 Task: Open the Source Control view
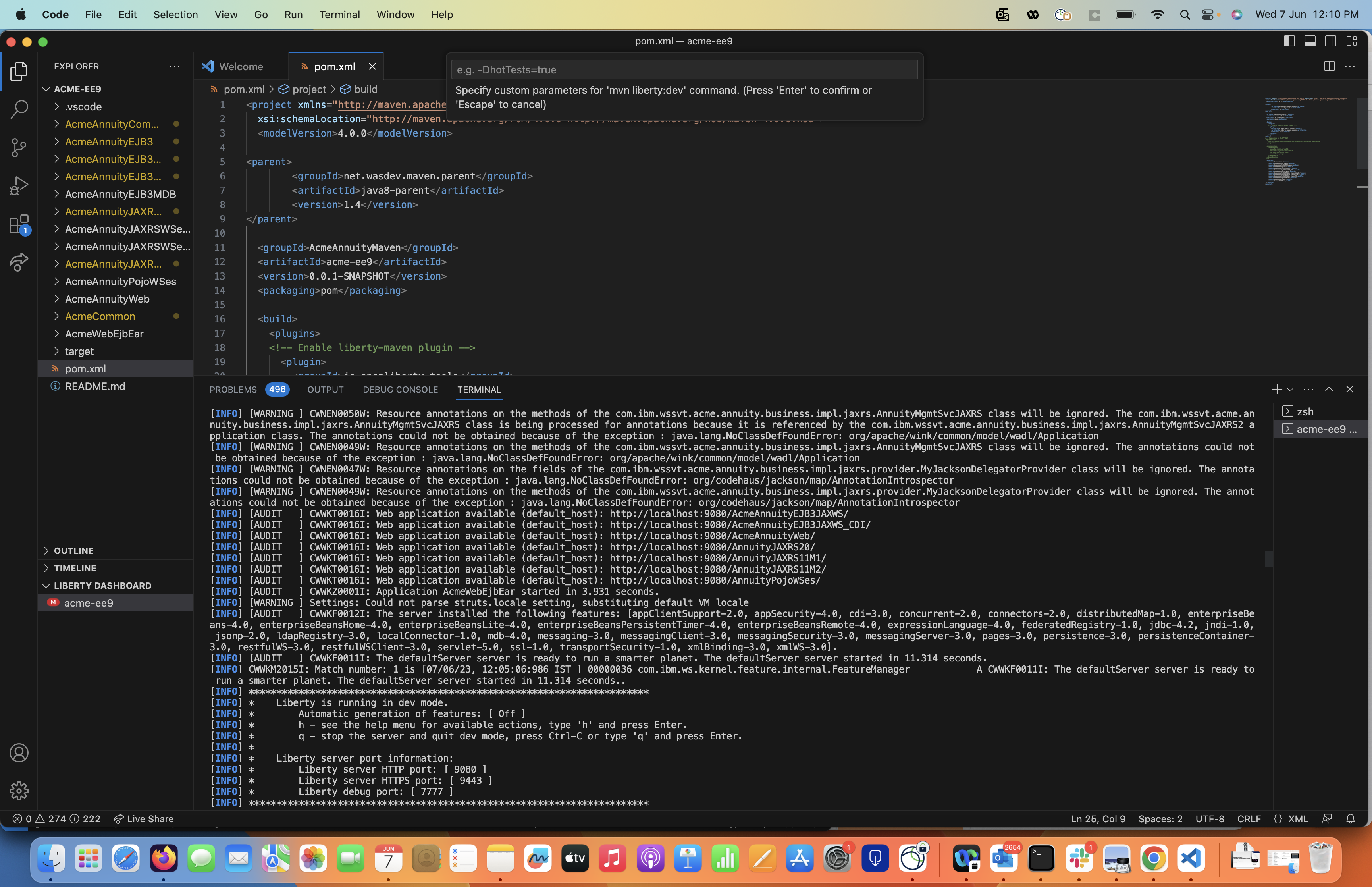pyautogui.click(x=19, y=147)
